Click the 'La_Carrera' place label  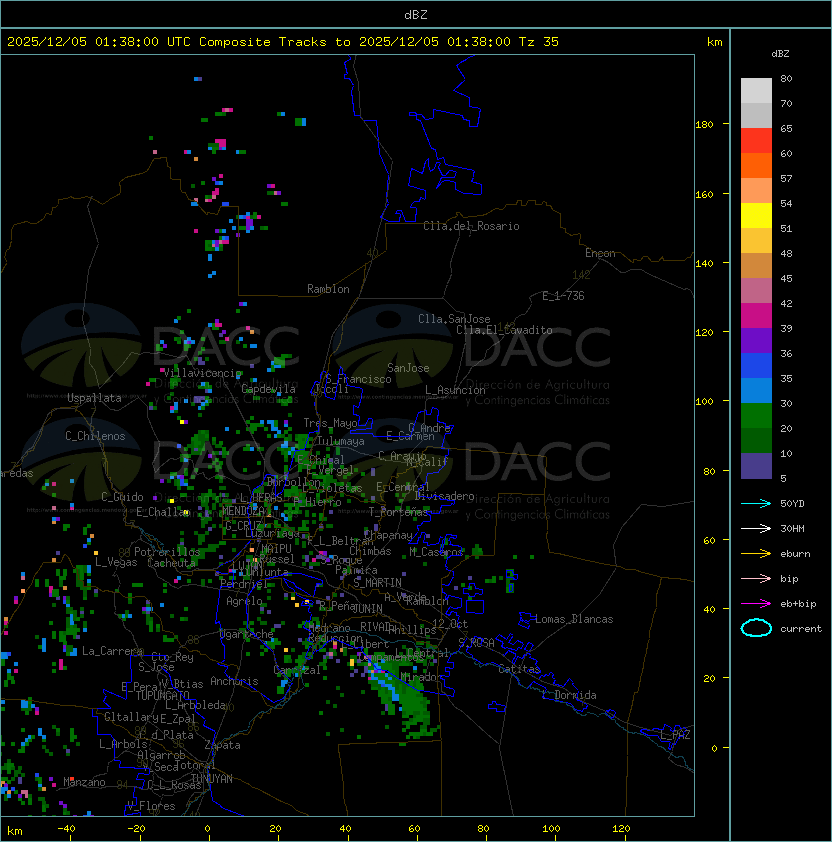[x=112, y=651]
